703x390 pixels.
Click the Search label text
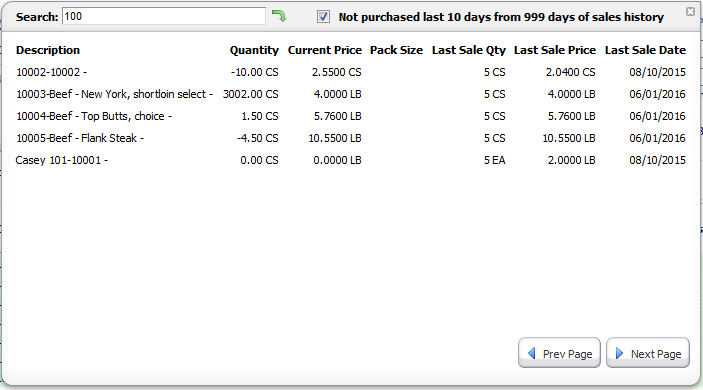click(x=37, y=17)
